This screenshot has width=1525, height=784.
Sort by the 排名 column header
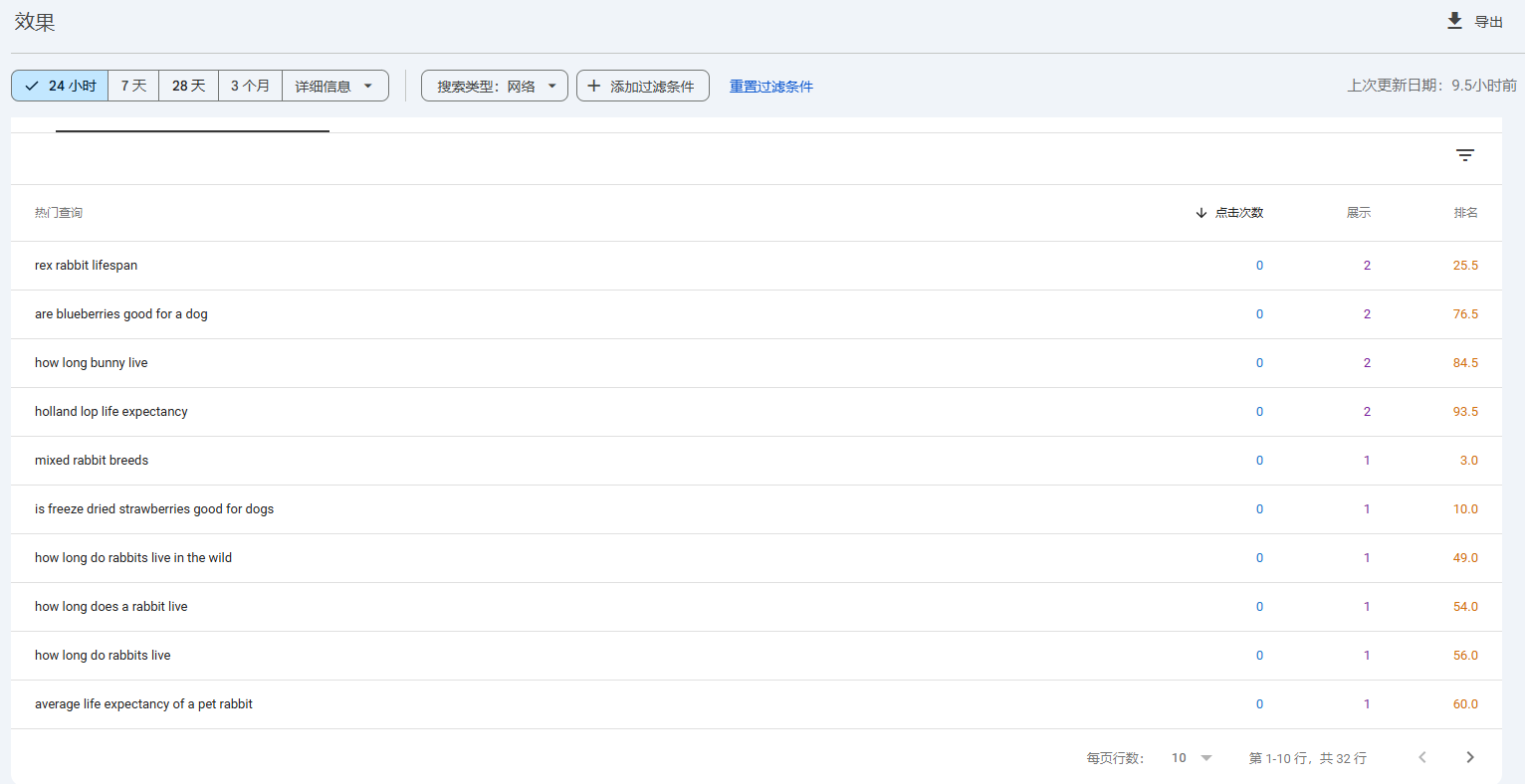(x=1465, y=213)
